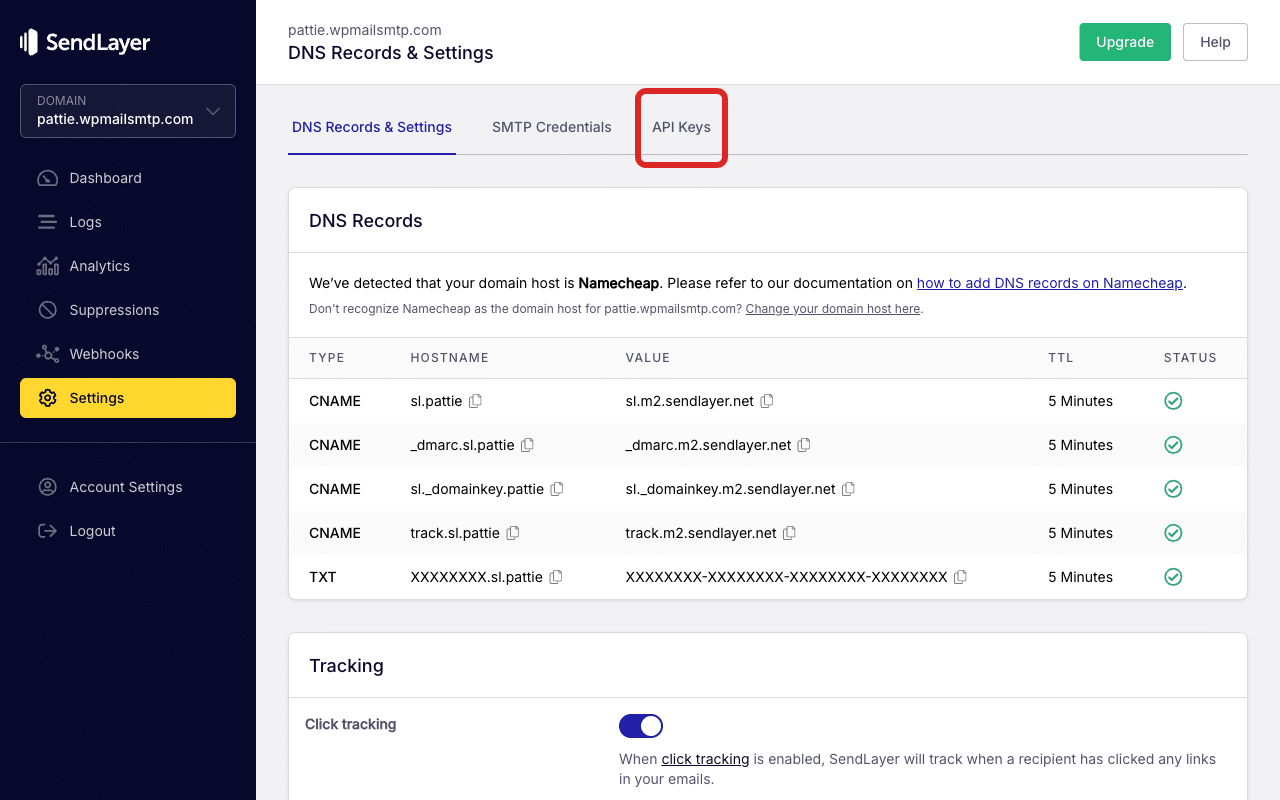This screenshot has width=1280, height=800.
Task: Navigate to Webhooks
Action: point(128,354)
